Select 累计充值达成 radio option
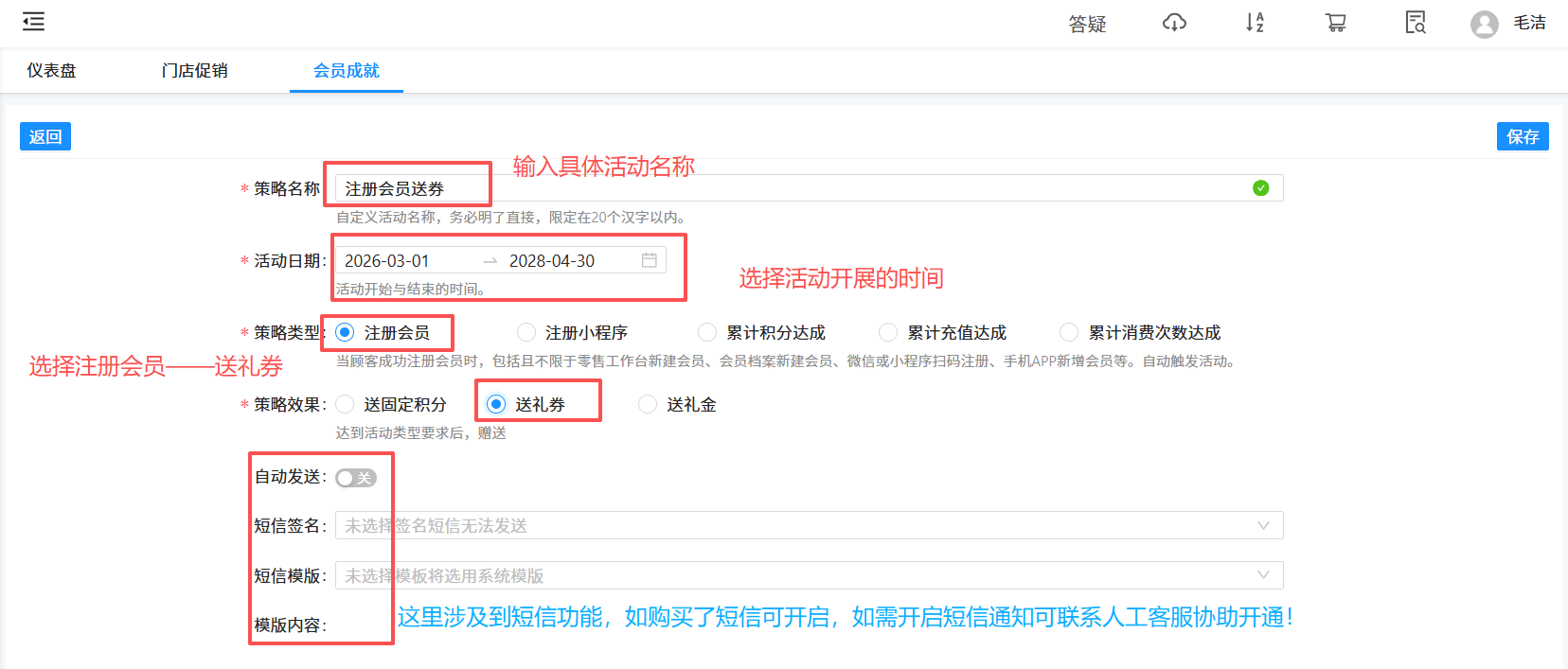The width and height of the screenshot is (1568, 669). [x=888, y=332]
